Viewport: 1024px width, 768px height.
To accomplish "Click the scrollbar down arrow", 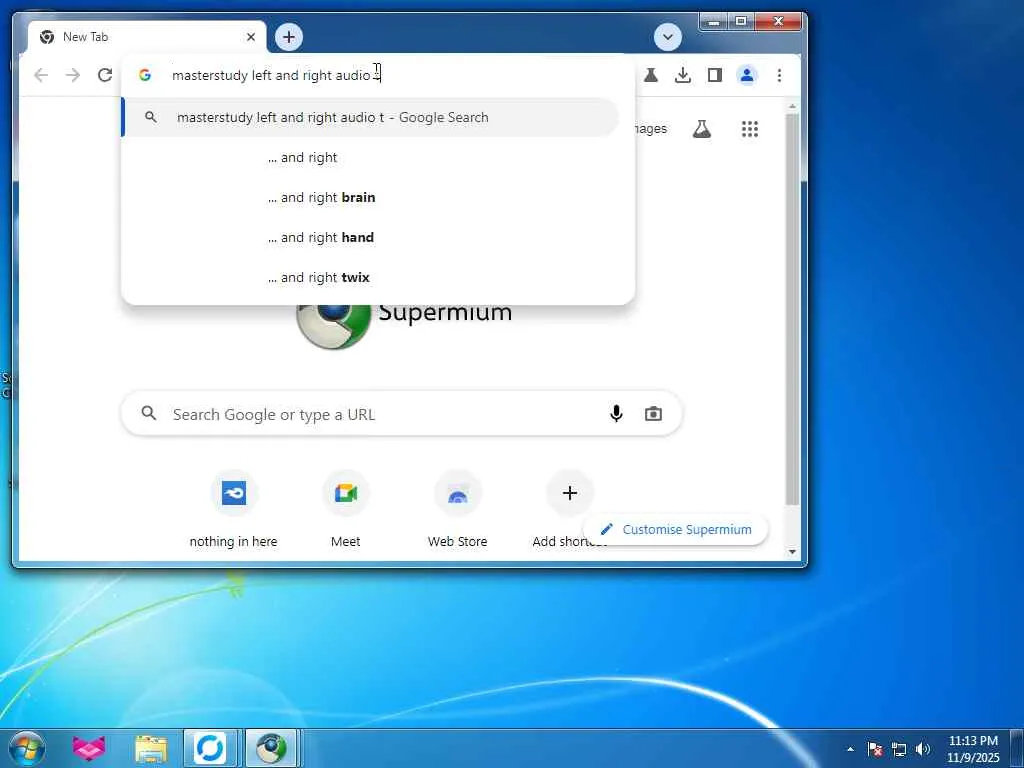I will 792,551.
